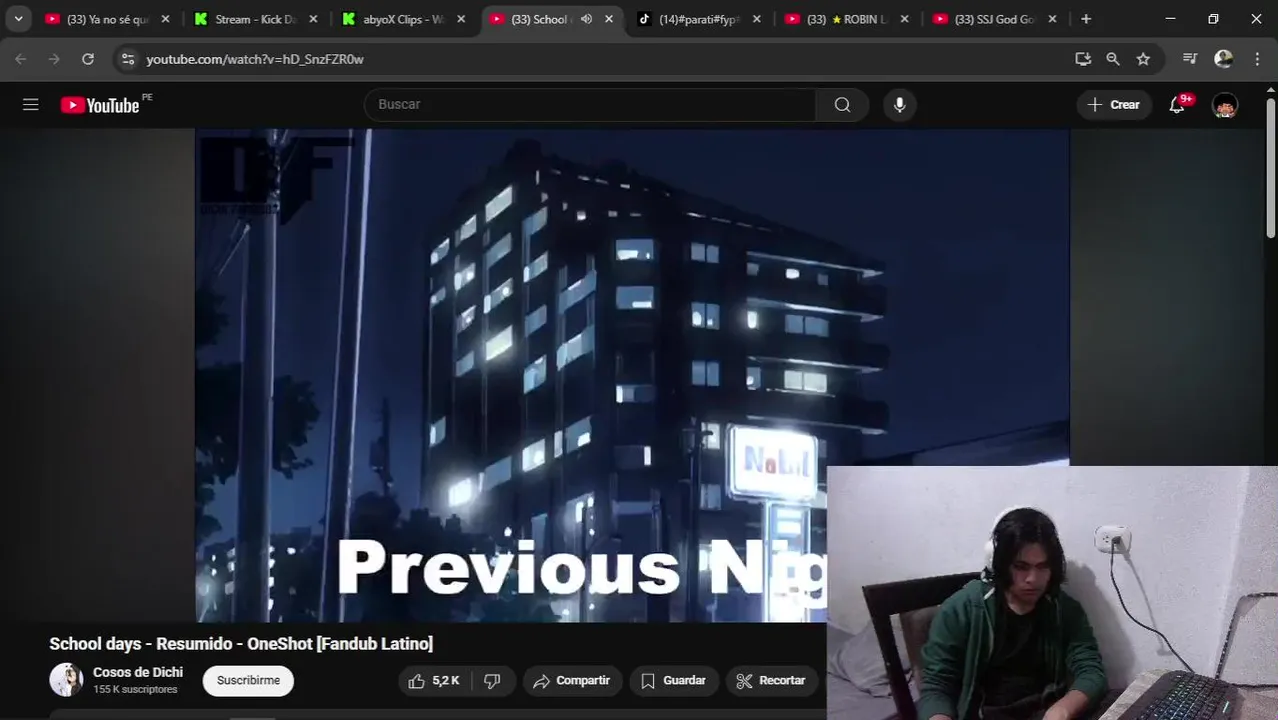The height and width of the screenshot is (720, 1278).
Task: Mute the School days tab audio
Action: [x=587, y=19]
